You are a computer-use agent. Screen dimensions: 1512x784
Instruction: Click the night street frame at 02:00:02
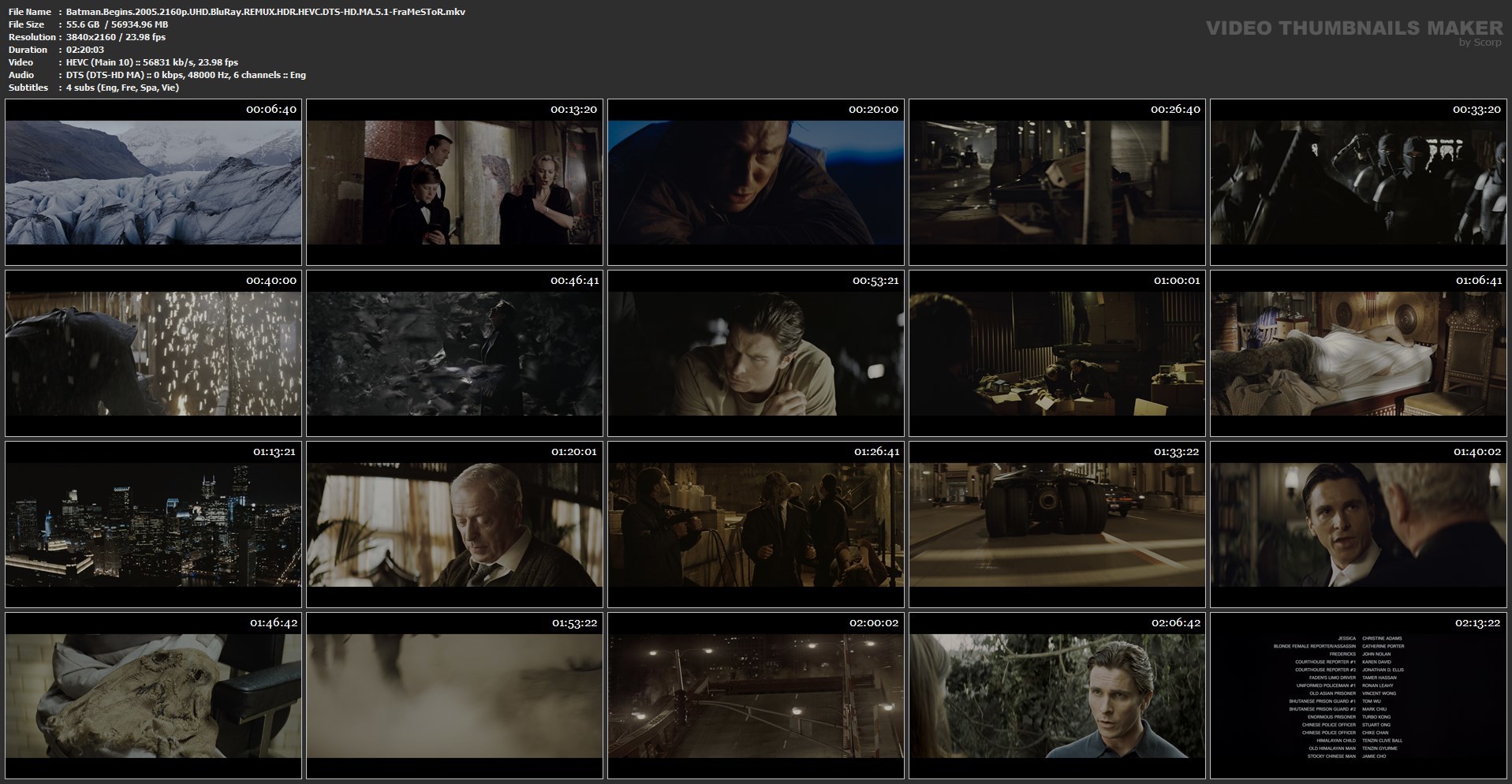[756, 696]
